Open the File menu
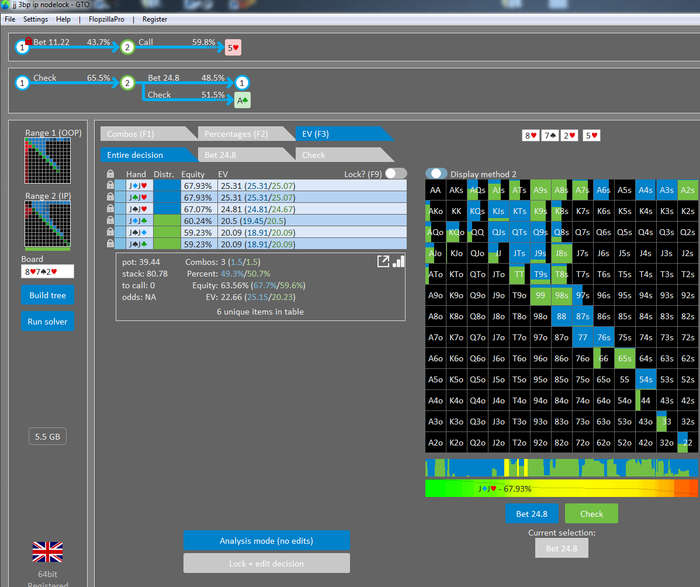The width and height of the screenshot is (700, 587). click(x=10, y=19)
